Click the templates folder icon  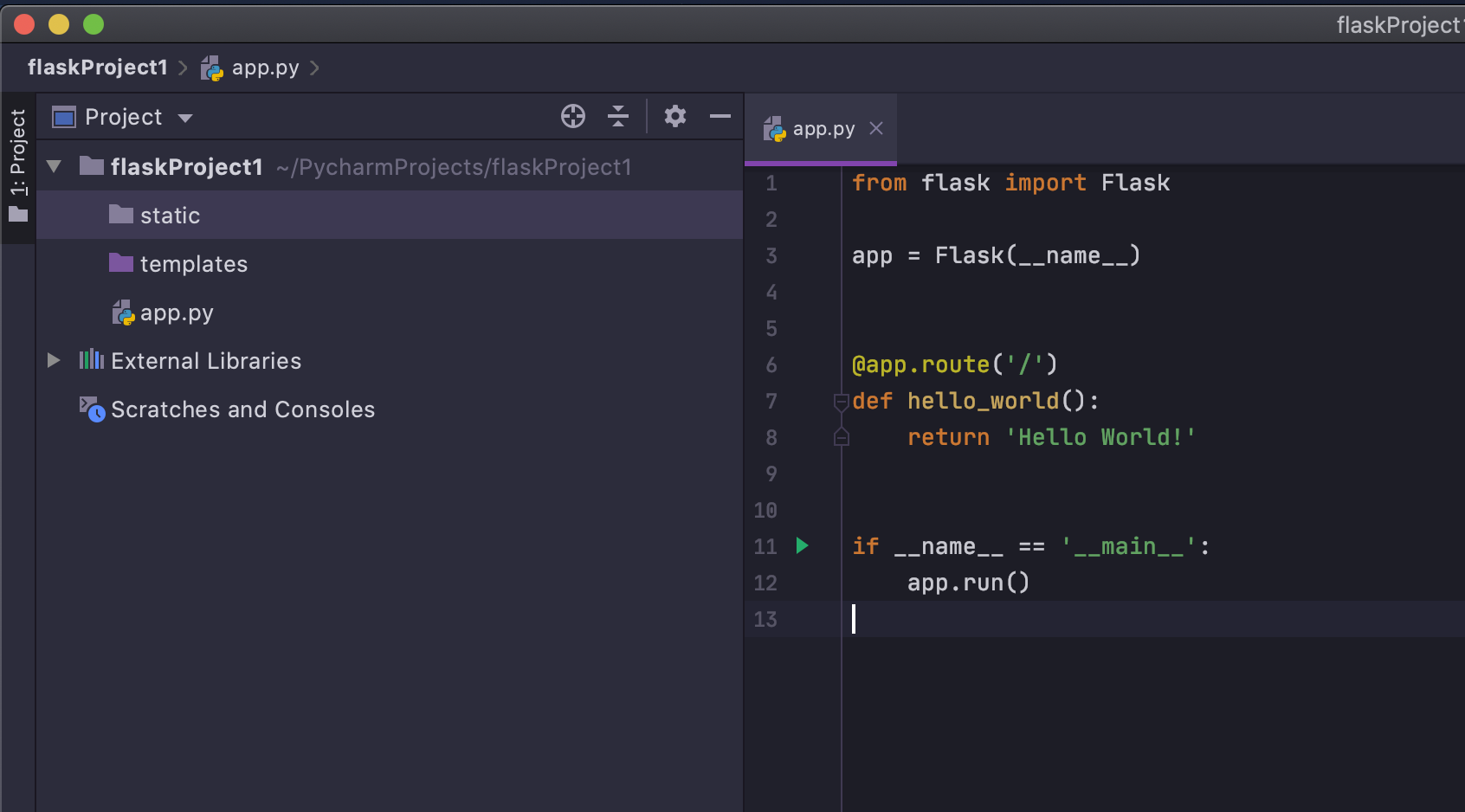coord(121,262)
